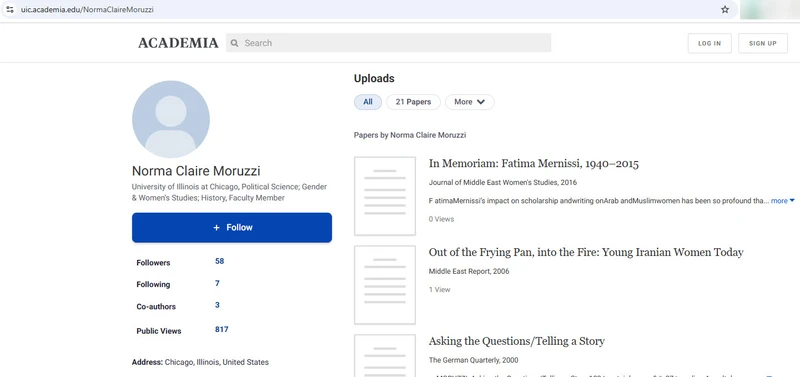This screenshot has width=800, height=377.
Task: Expand abstract with the more link
Action: point(783,201)
